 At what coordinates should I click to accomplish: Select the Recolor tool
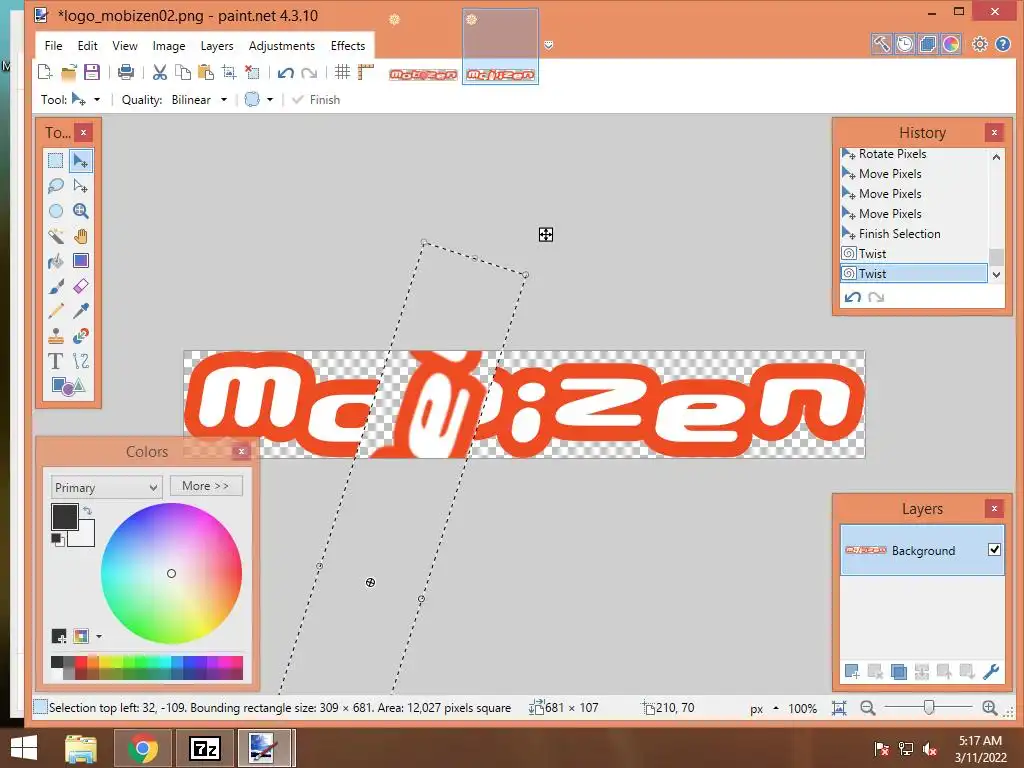81,336
